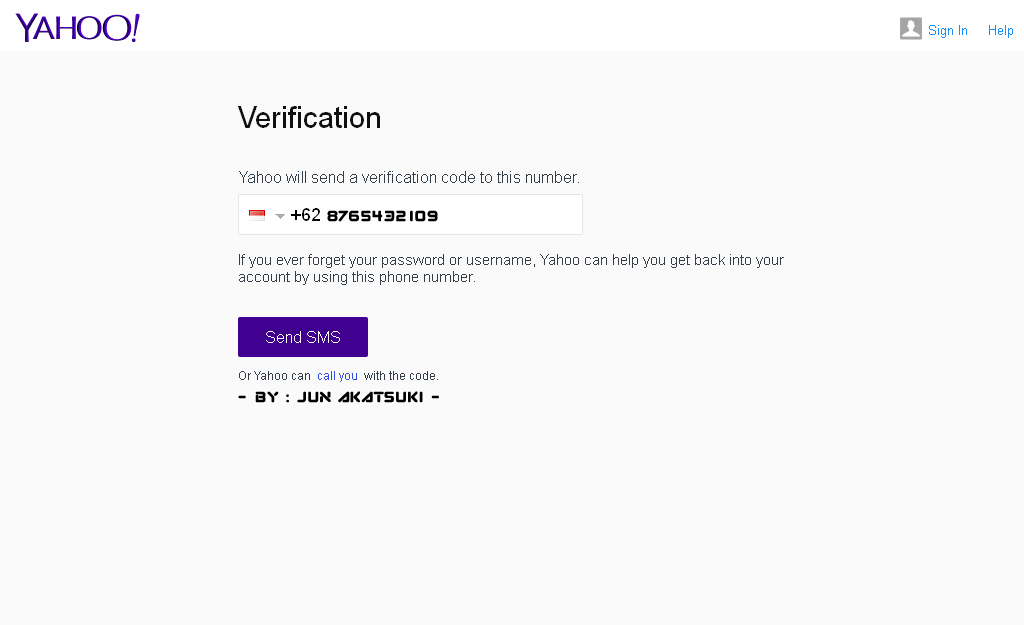Follow the 'call you' link
The width and height of the screenshot is (1024, 625).
pyautogui.click(x=337, y=376)
